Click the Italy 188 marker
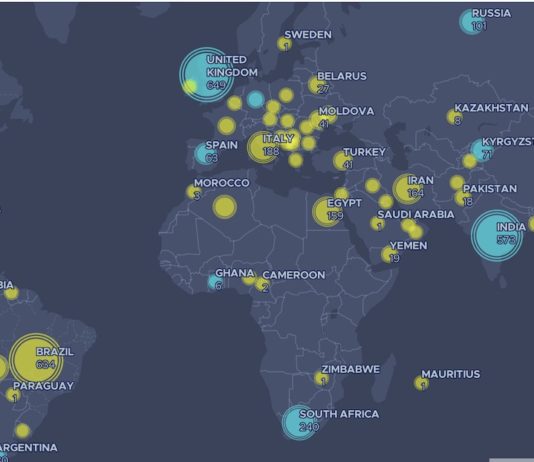Image resolution: width=534 pixels, height=462 pixels. coord(262,147)
